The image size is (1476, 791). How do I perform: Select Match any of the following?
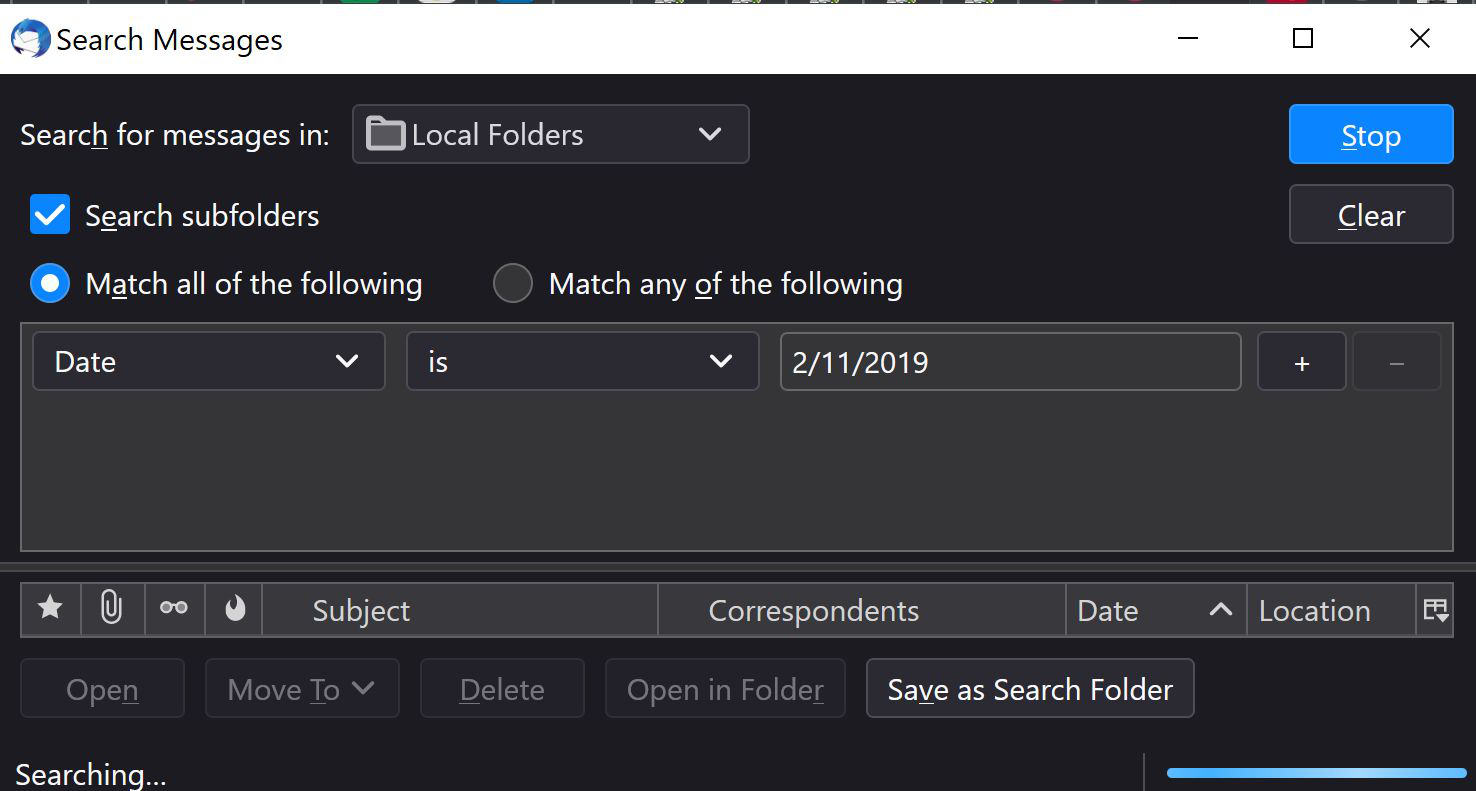tap(513, 284)
